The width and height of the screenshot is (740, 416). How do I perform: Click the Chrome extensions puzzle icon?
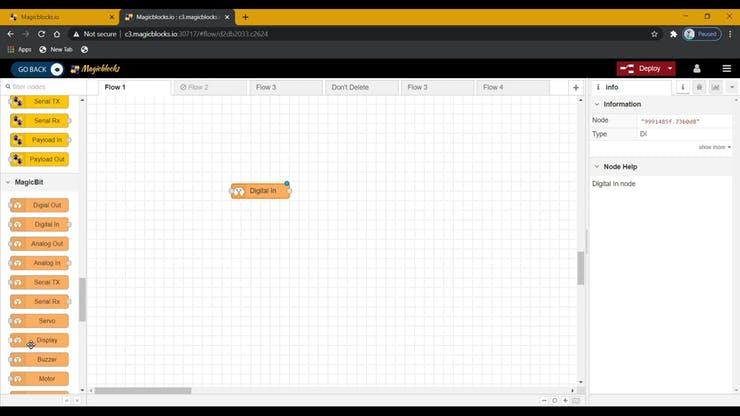tap(673, 34)
